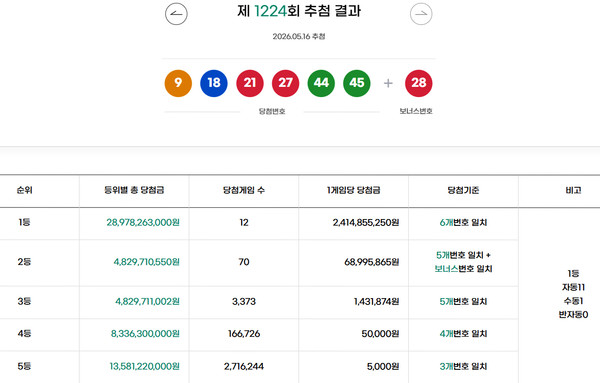Viewport: 600px width, 383px height.
Task: Click the 등위별 총 당첨금 column header
Action: coord(134,190)
